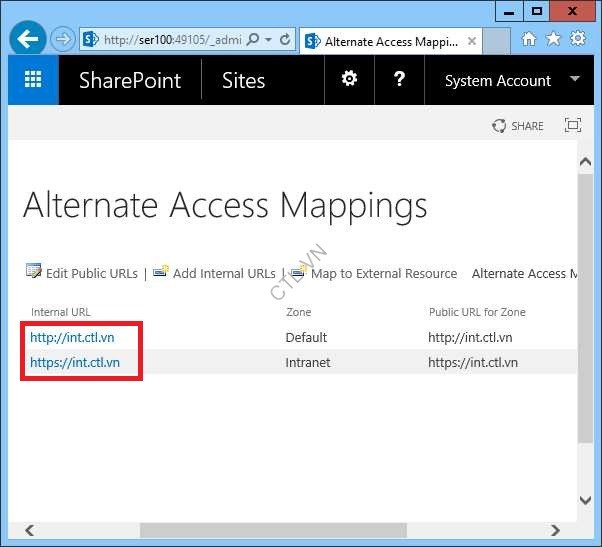Open internal URL http://int.ctl.vn
Image resolution: width=602 pixels, height=547 pixels.
[x=72, y=337]
